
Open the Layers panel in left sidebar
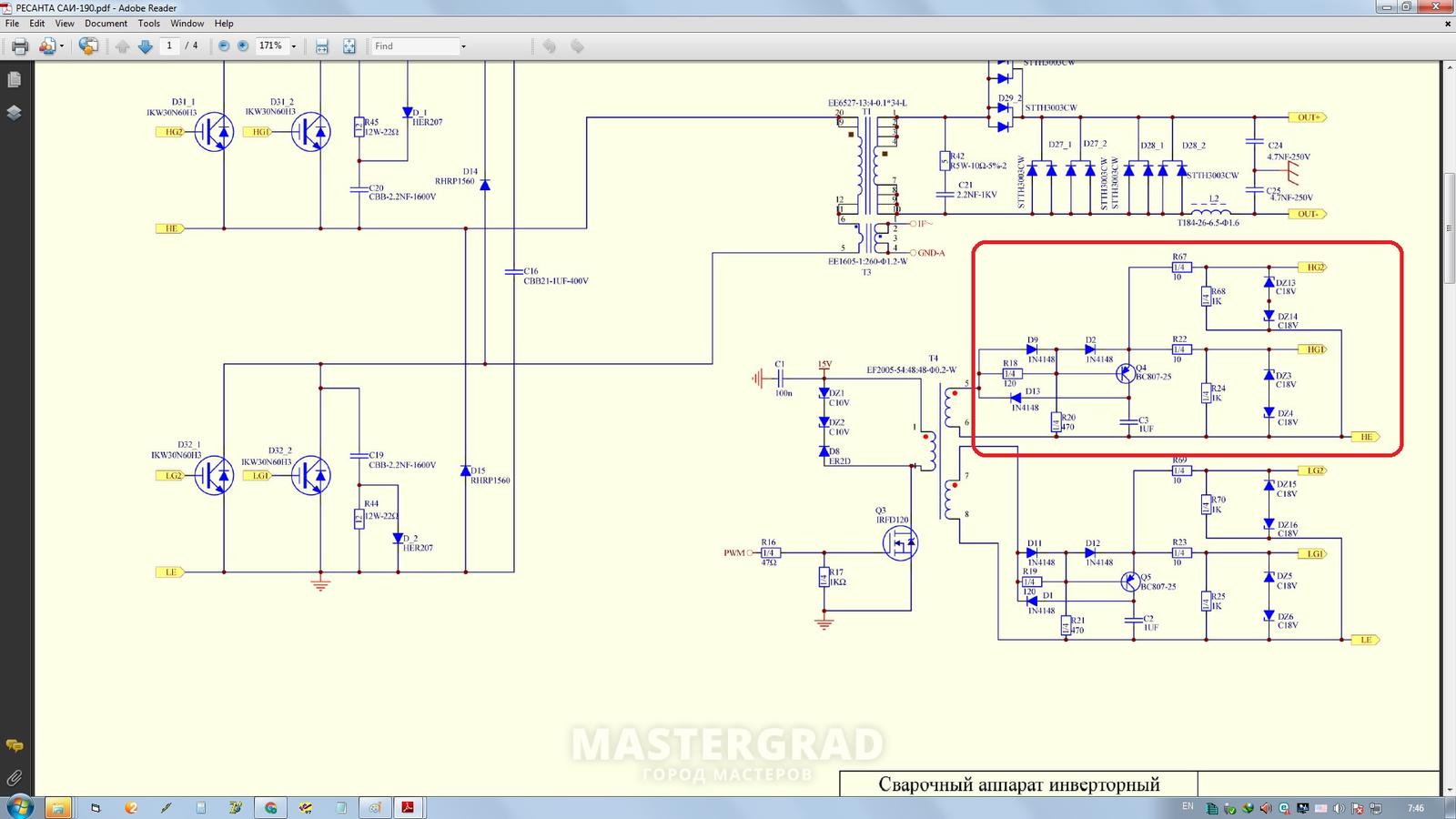pos(15,113)
